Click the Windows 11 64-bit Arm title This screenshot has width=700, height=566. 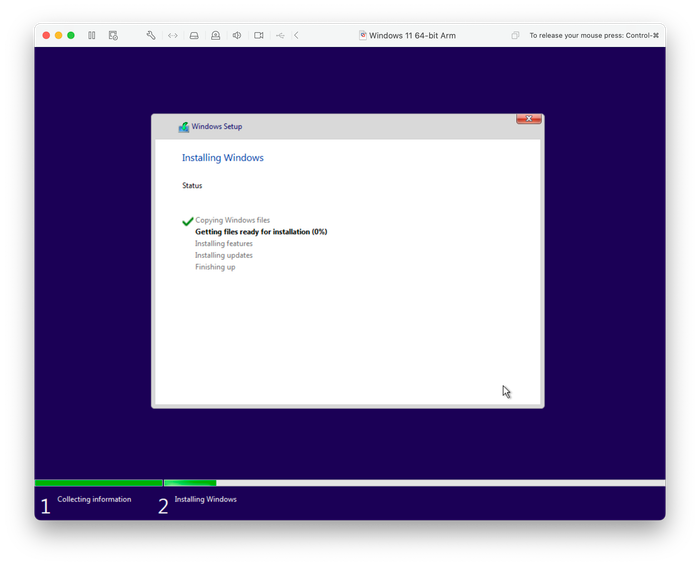coord(412,35)
